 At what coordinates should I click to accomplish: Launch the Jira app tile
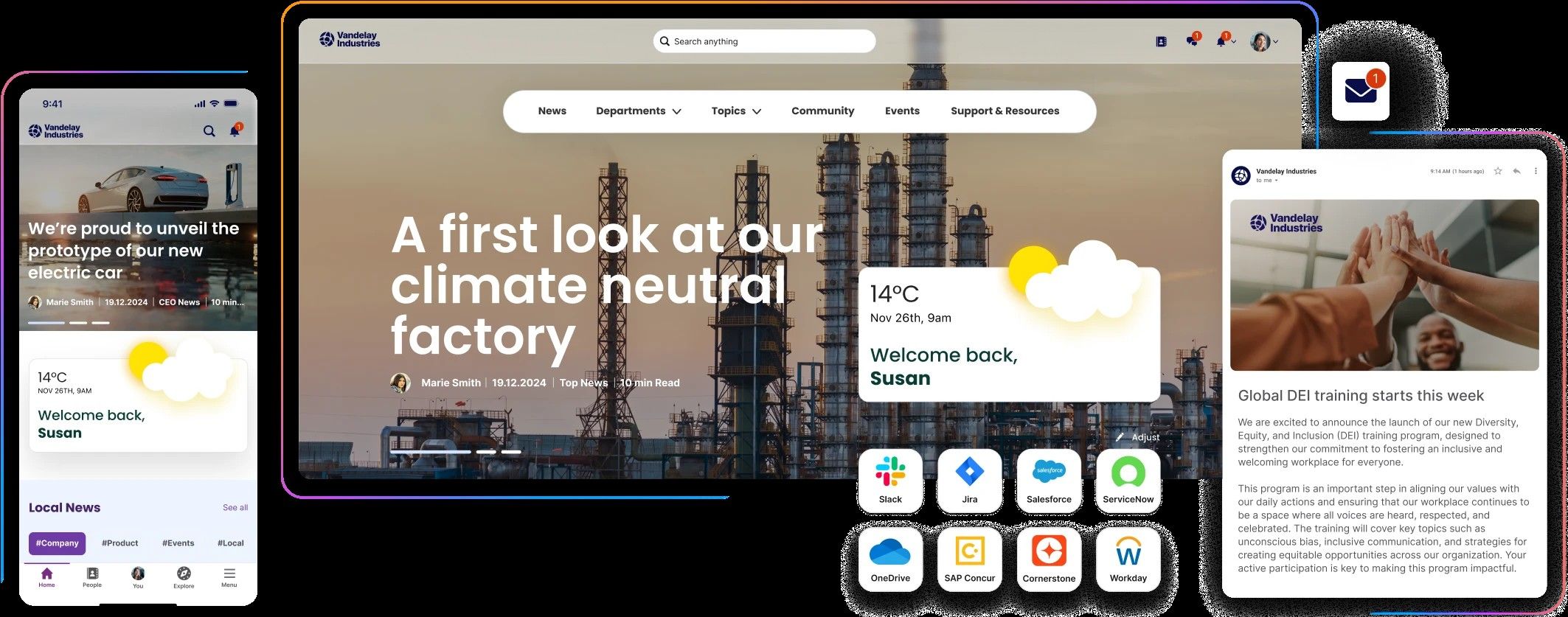tap(969, 481)
